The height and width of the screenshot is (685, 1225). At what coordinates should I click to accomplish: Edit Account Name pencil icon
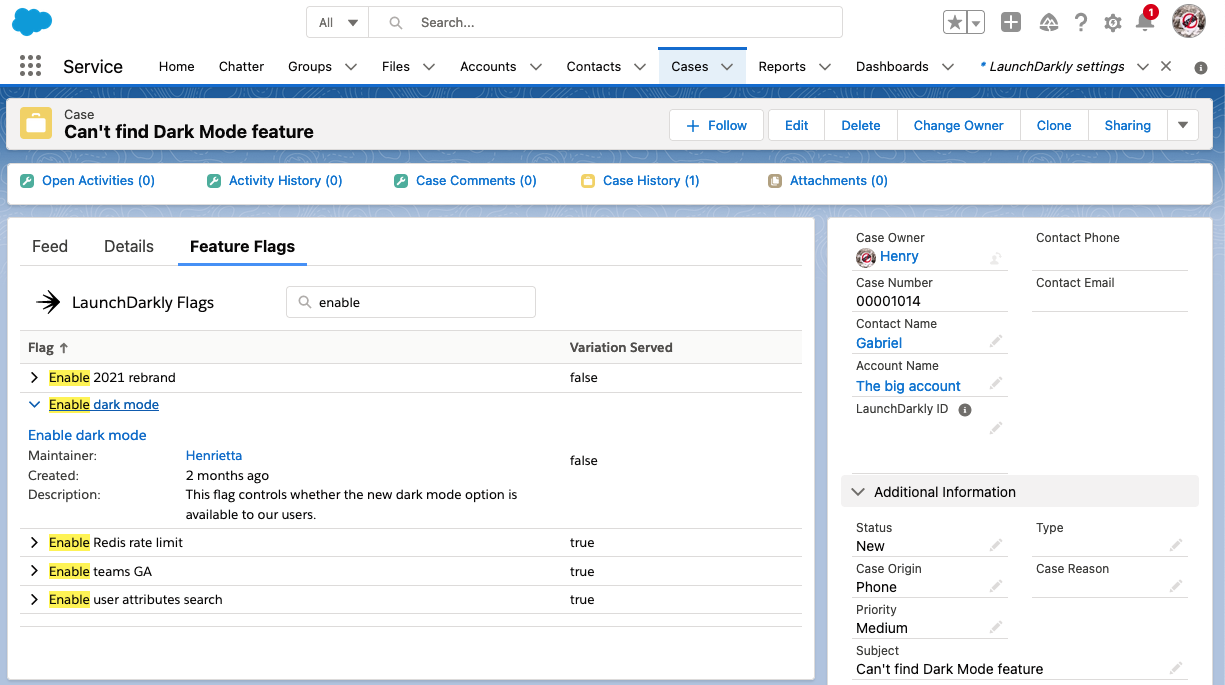[x=996, y=384]
